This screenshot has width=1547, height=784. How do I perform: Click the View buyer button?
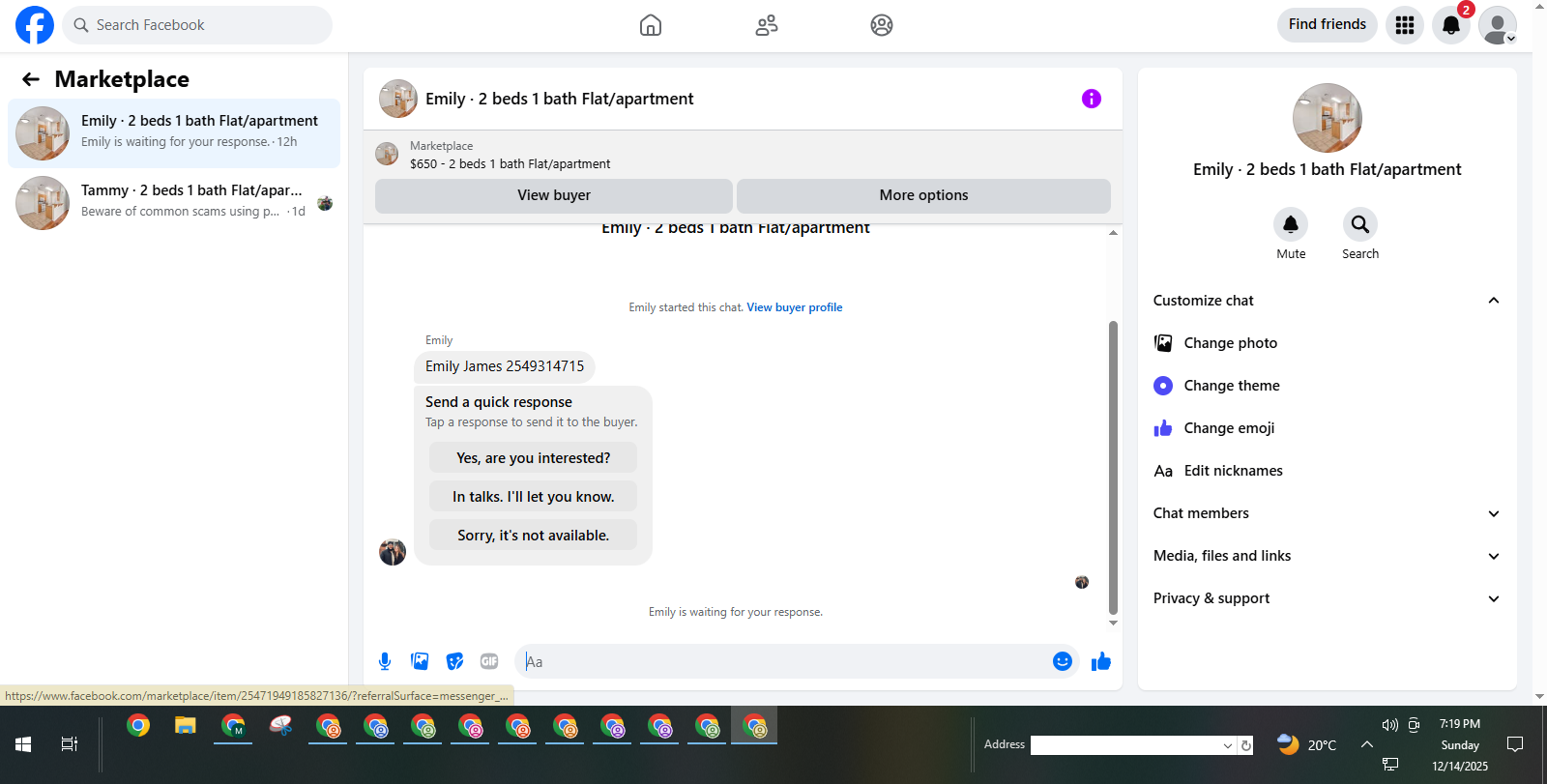554,195
